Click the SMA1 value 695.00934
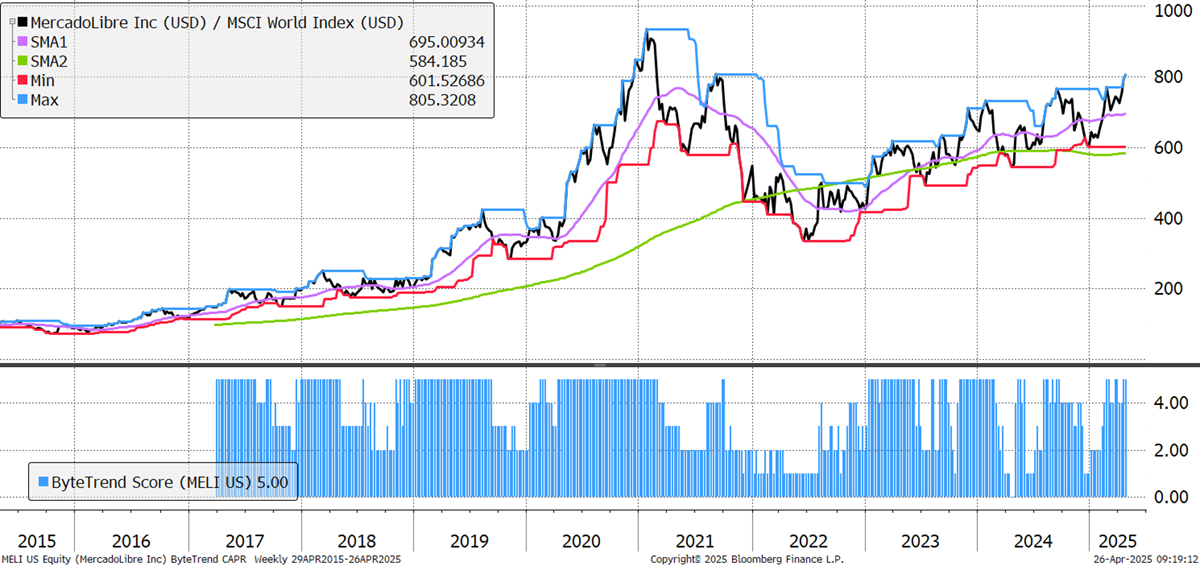The width and height of the screenshot is (1200, 566). [x=447, y=41]
